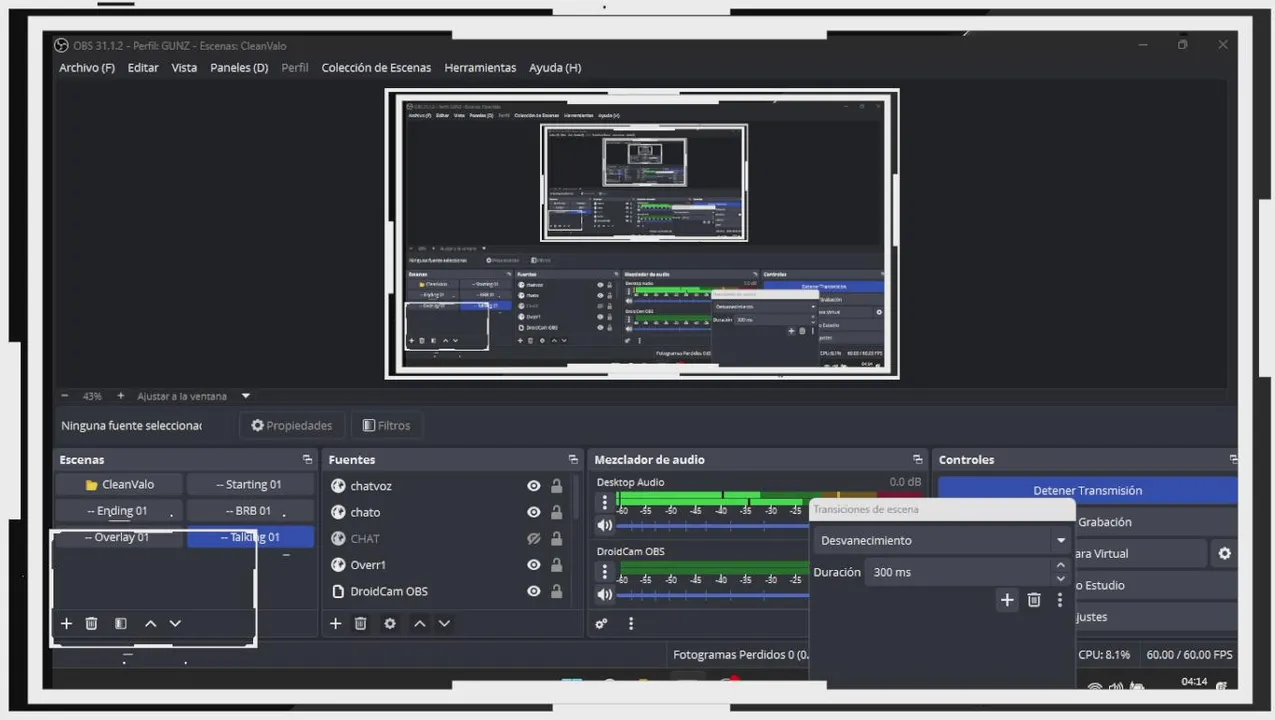The width and height of the screenshot is (1275, 720).
Task: Open DroidCam OBS audio three-dot options
Action: tap(604, 571)
